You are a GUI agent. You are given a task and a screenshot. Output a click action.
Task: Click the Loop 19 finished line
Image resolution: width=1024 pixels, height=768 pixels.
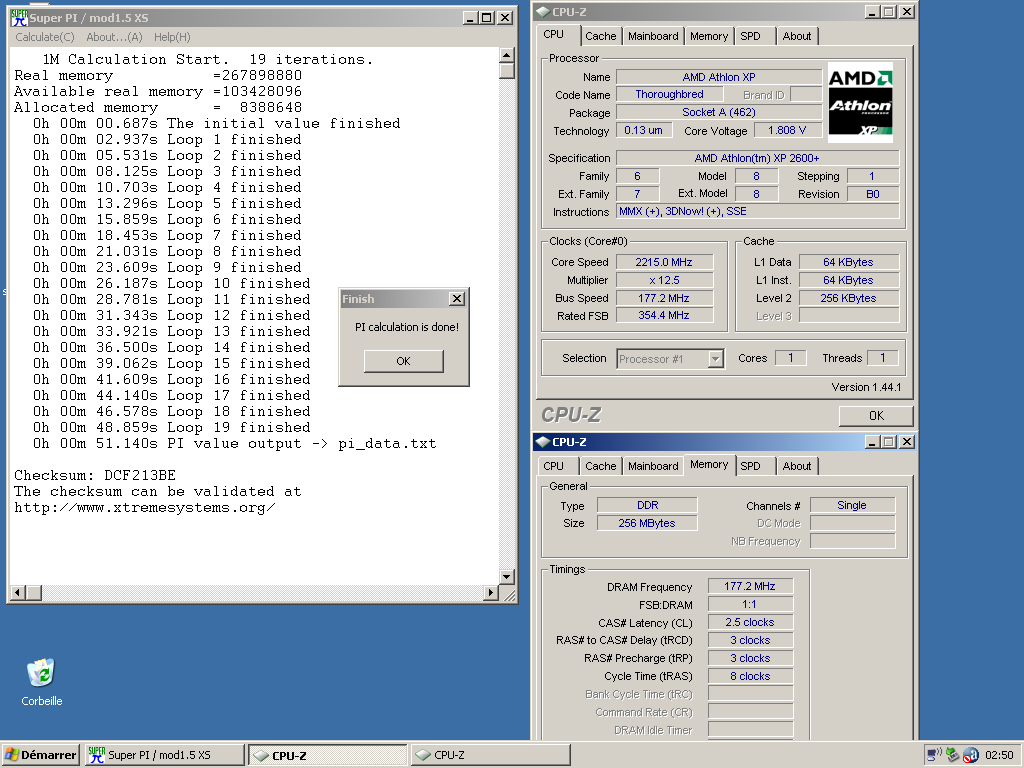pos(172,427)
